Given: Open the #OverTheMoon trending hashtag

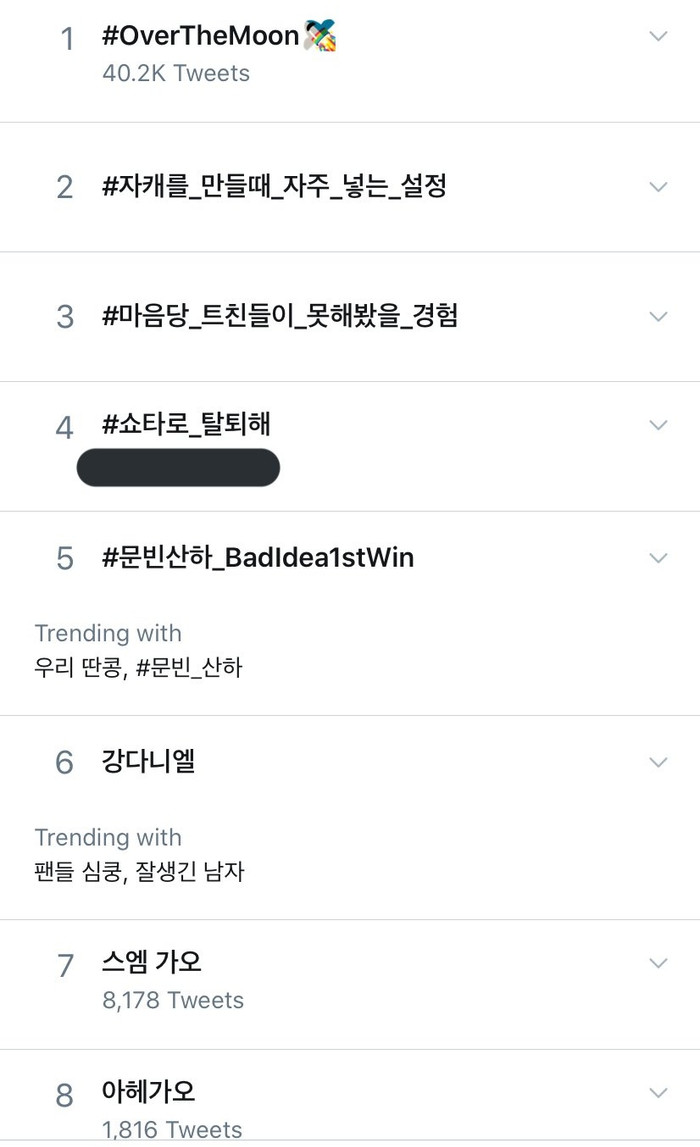Looking at the screenshot, I should [x=200, y=37].
